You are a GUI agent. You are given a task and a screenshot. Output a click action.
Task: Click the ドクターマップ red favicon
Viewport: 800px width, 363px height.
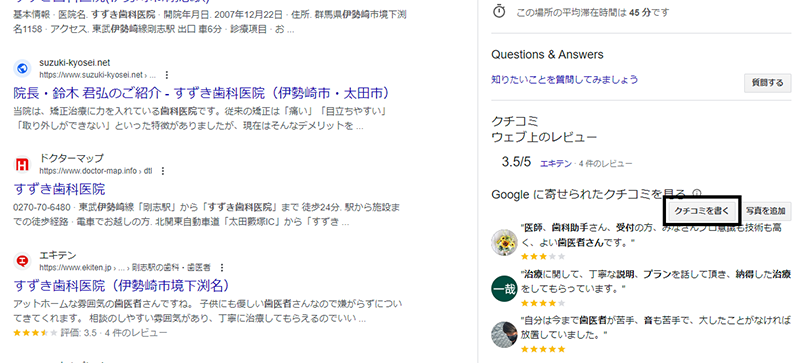(x=22, y=164)
